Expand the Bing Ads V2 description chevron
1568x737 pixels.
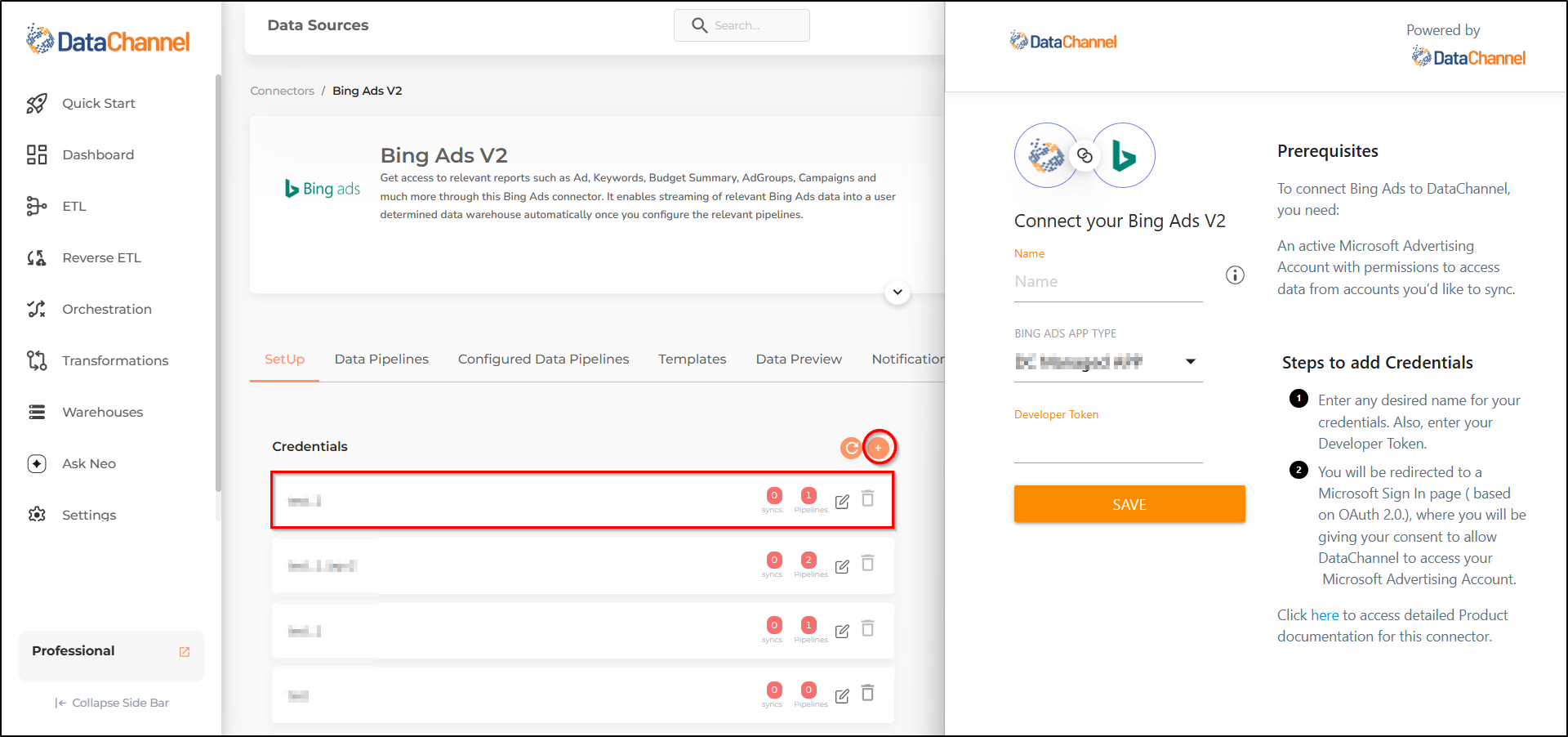pyautogui.click(x=898, y=293)
